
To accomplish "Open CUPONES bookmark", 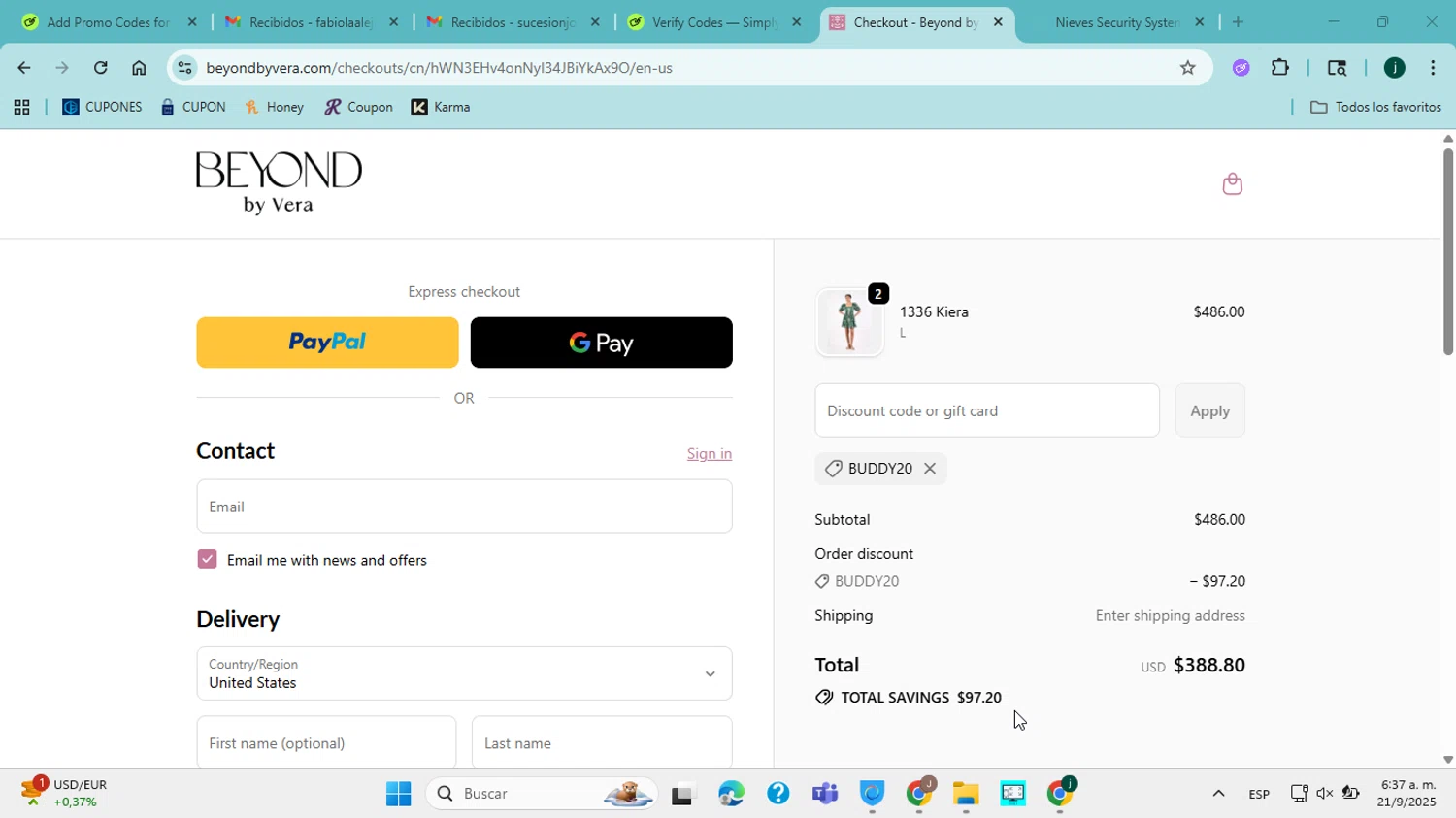I will tap(102, 107).
